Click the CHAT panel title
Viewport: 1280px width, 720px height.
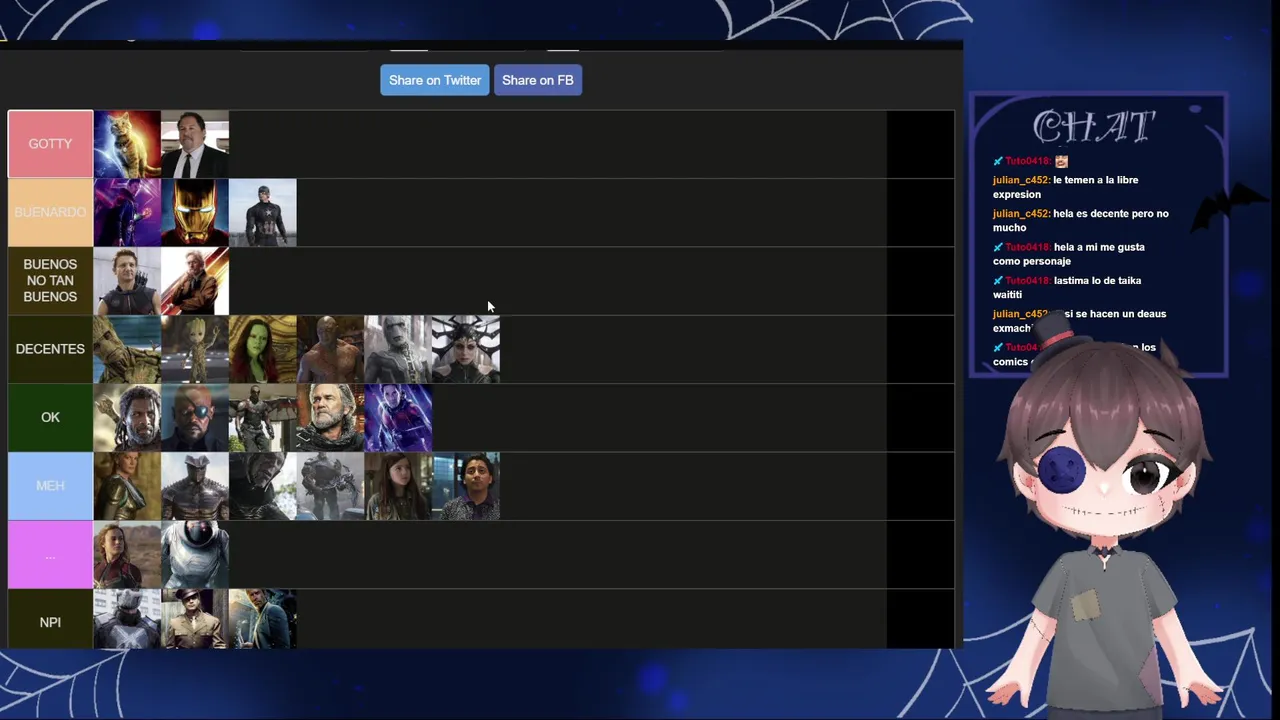pos(1094,127)
